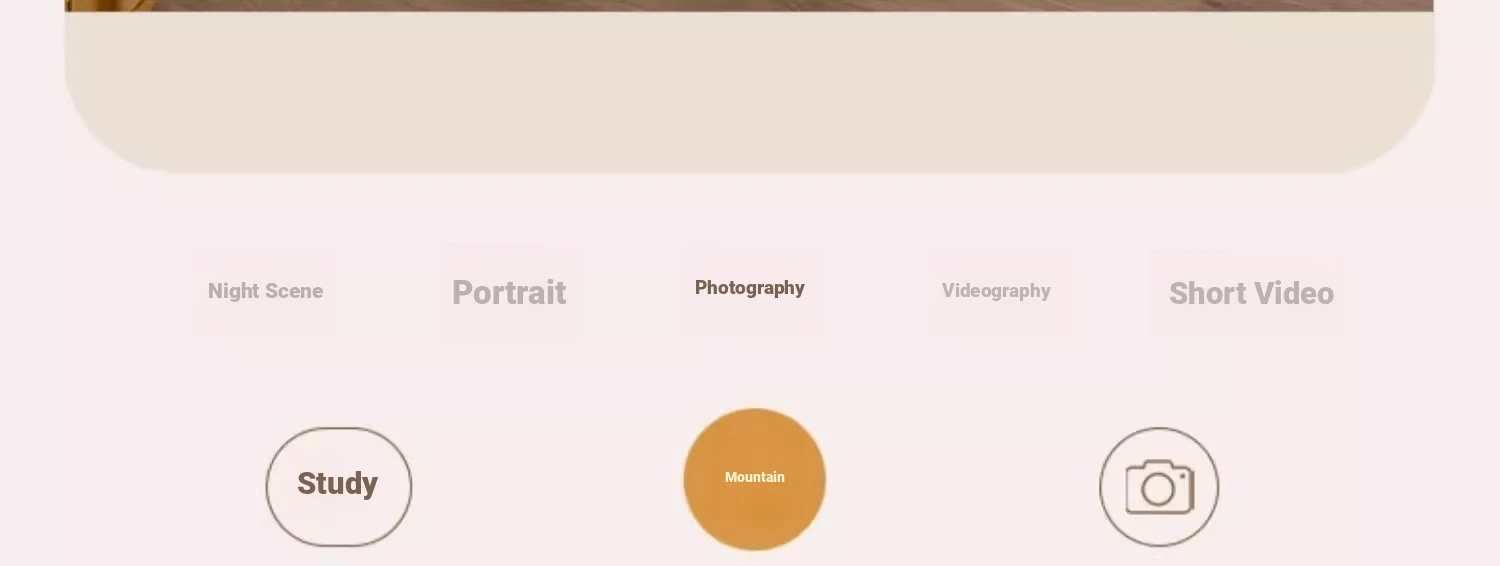The width and height of the screenshot is (1500, 566).
Task: Open Short Video mode
Action: pos(1251,293)
